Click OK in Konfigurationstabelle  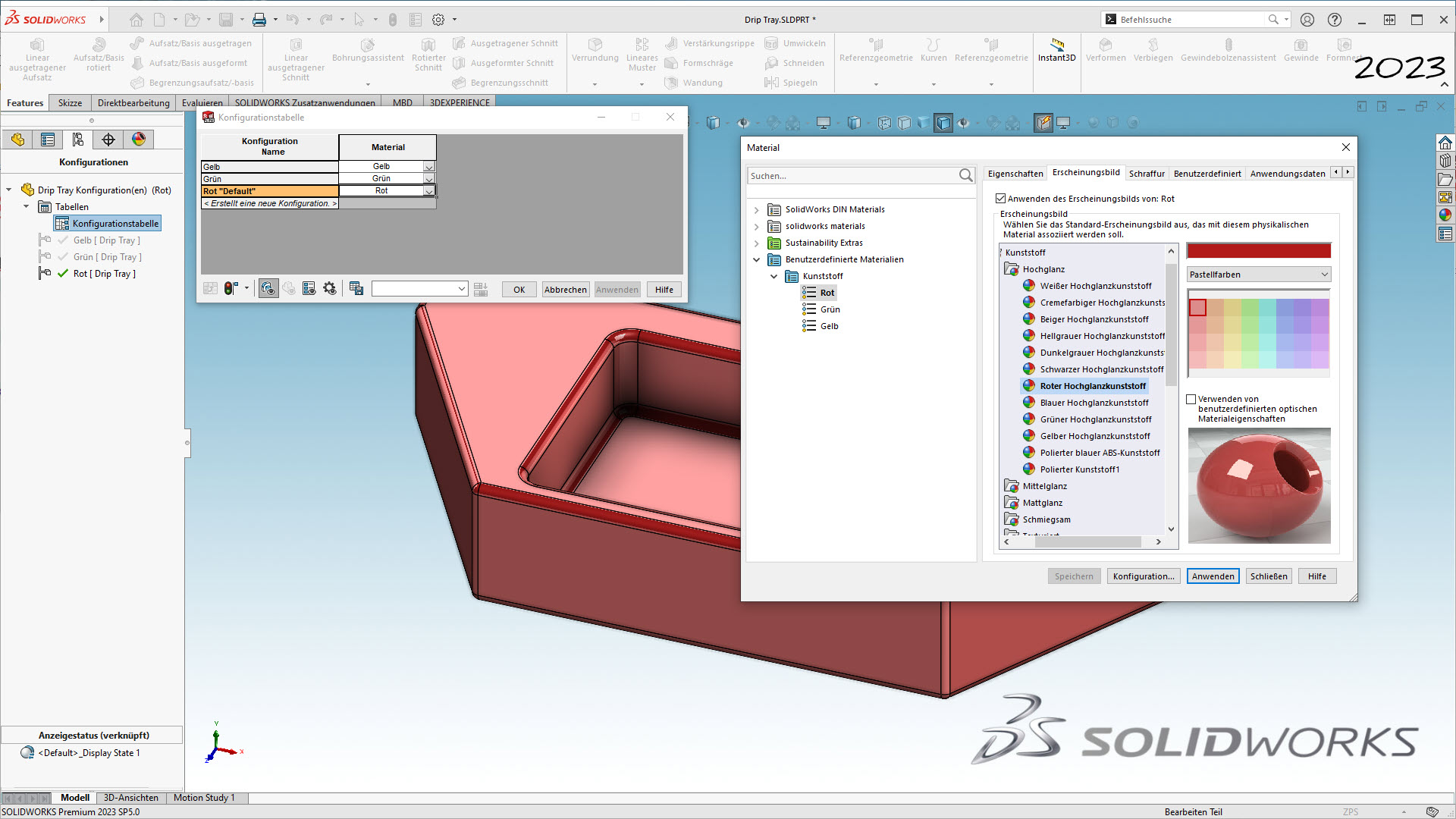(519, 290)
